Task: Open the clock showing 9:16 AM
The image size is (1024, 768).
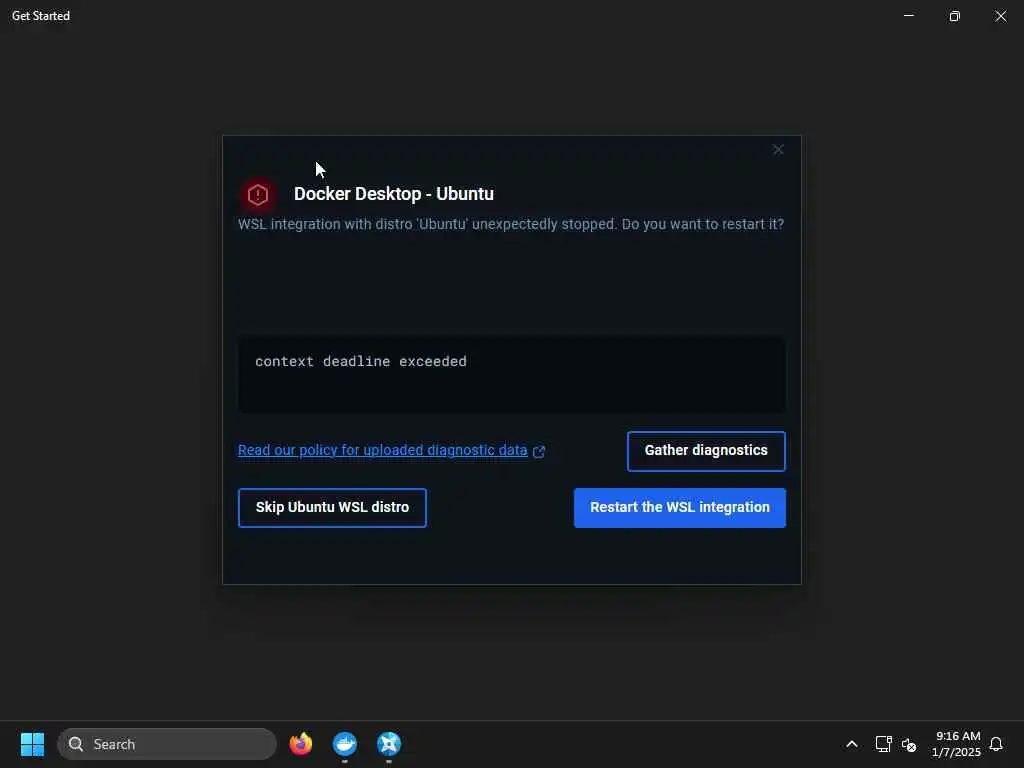Action: click(956, 744)
